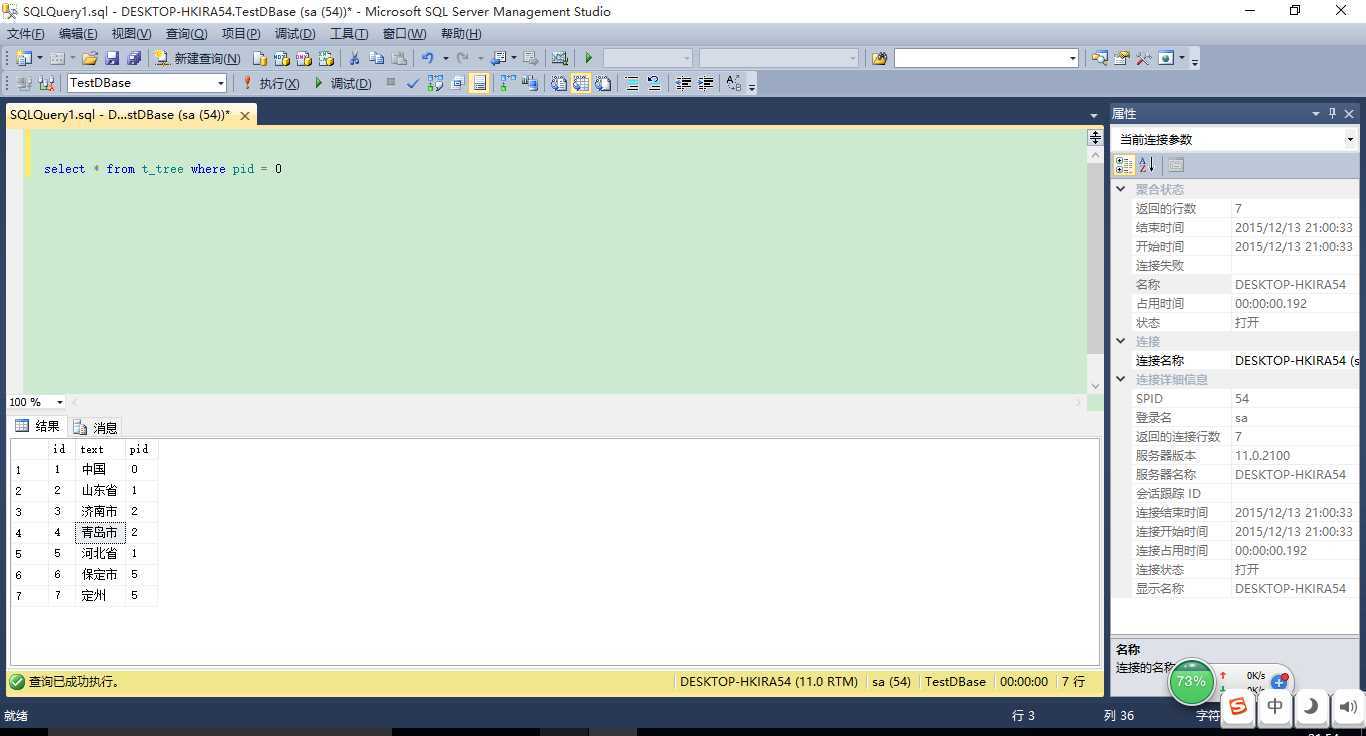Click the editor vertical scrollbar track

1095,270
